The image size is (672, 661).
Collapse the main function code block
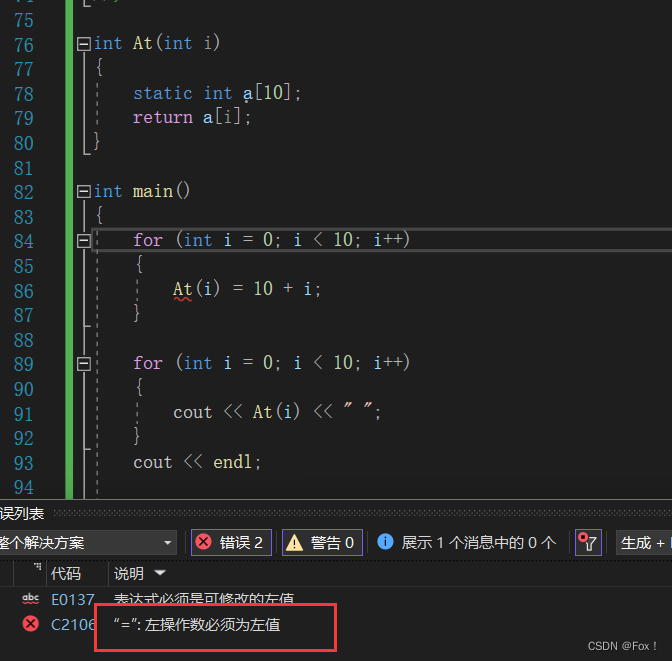(x=84, y=191)
